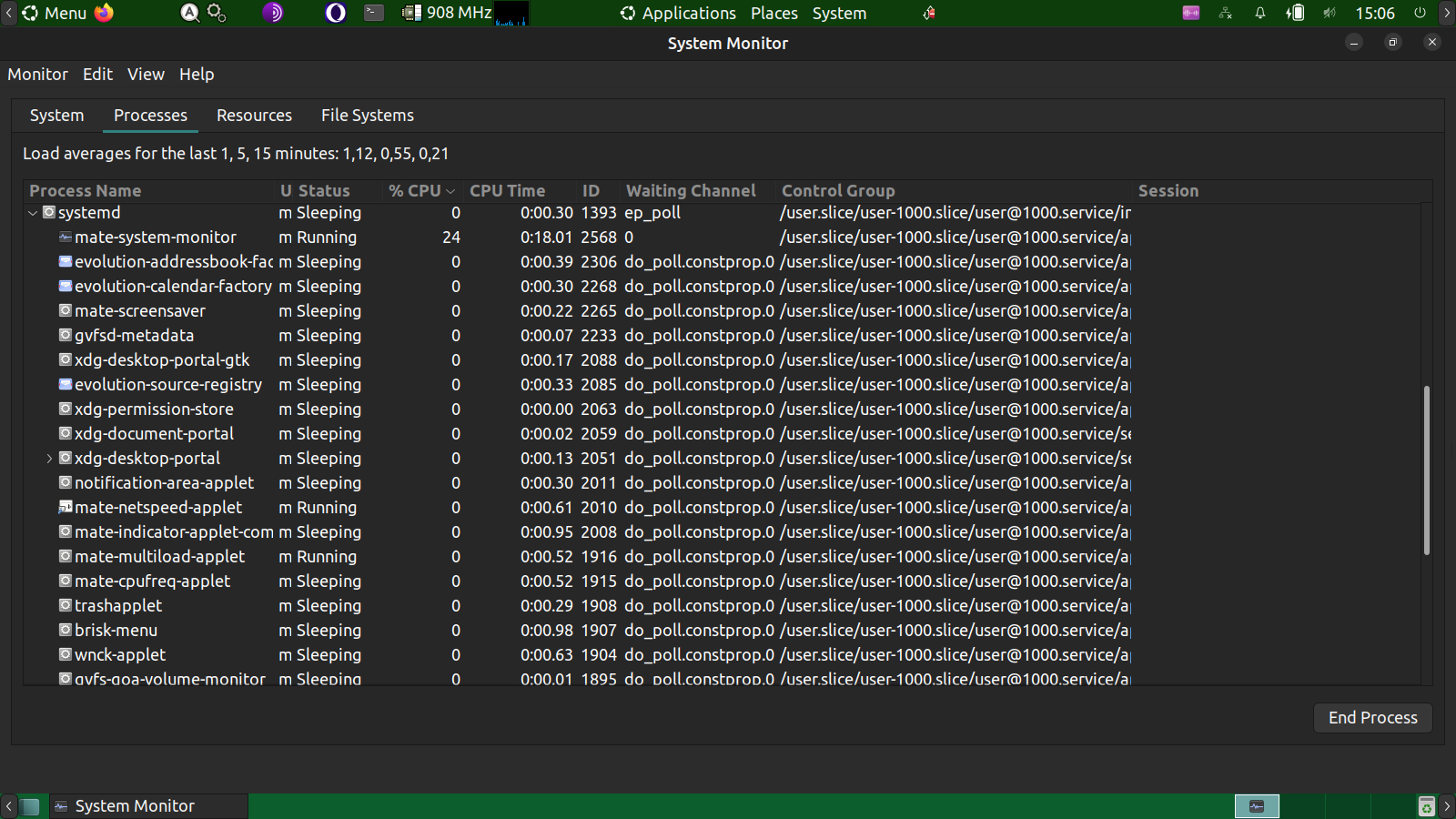Switch to the Resources tab
The height and width of the screenshot is (819, 1456).
pos(254,116)
